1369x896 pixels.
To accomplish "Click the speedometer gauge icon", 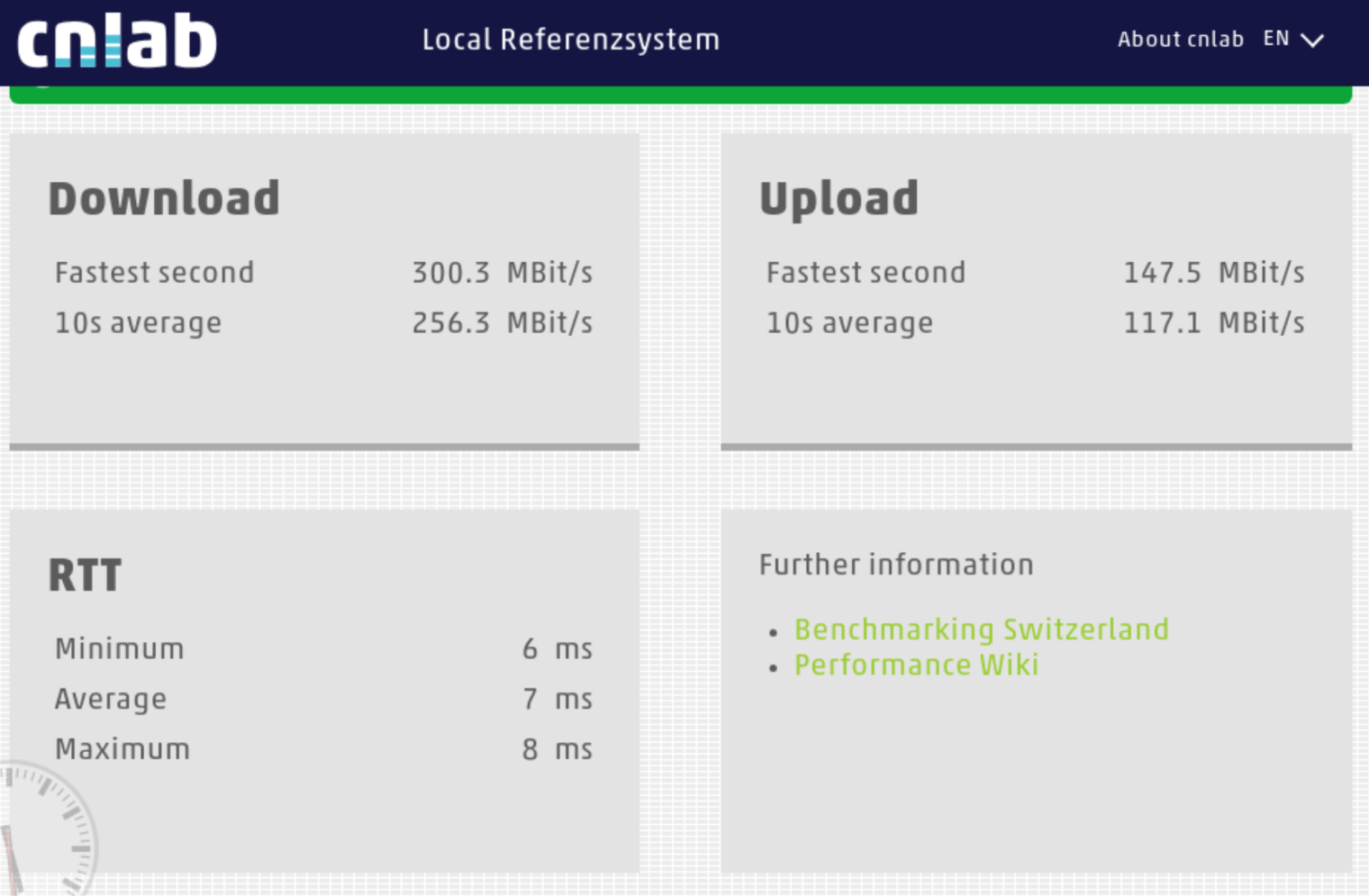I will coord(45,830).
